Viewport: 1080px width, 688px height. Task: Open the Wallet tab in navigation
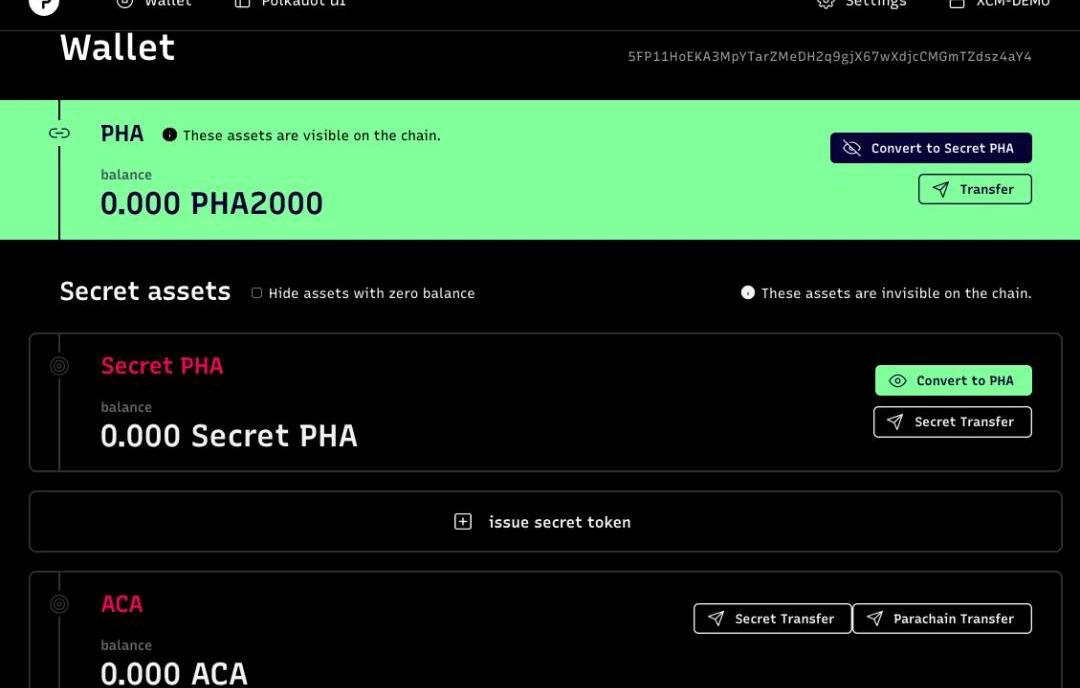[155, 4]
